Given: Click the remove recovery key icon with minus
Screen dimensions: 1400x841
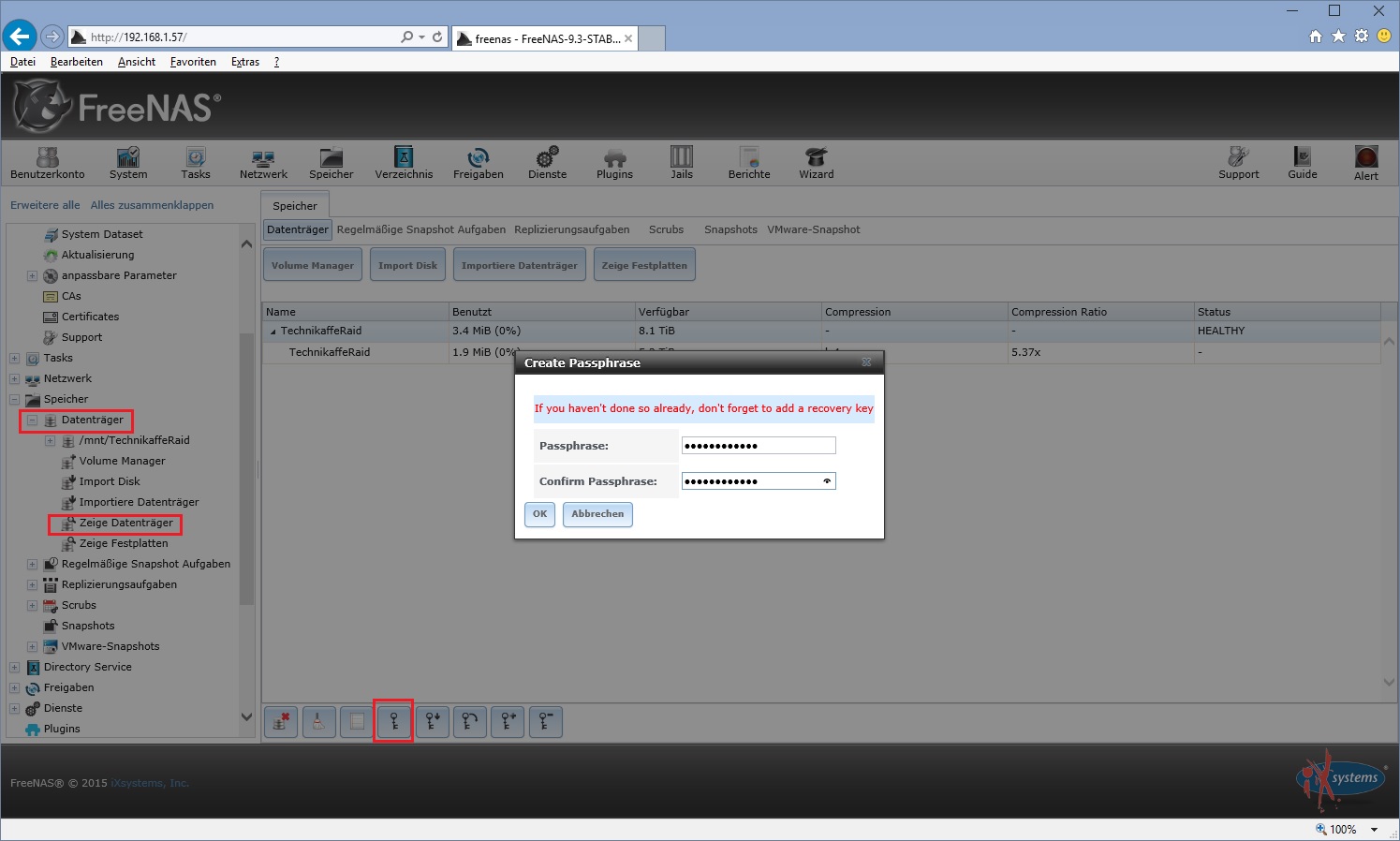Looking at the screenshot, I should tap(546, 722).
